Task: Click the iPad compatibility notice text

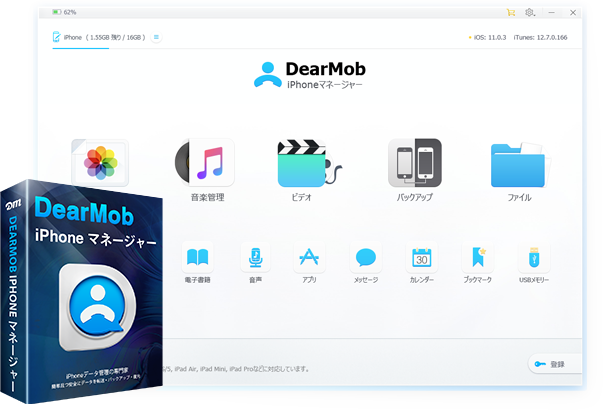Action: tap(236, 369)
